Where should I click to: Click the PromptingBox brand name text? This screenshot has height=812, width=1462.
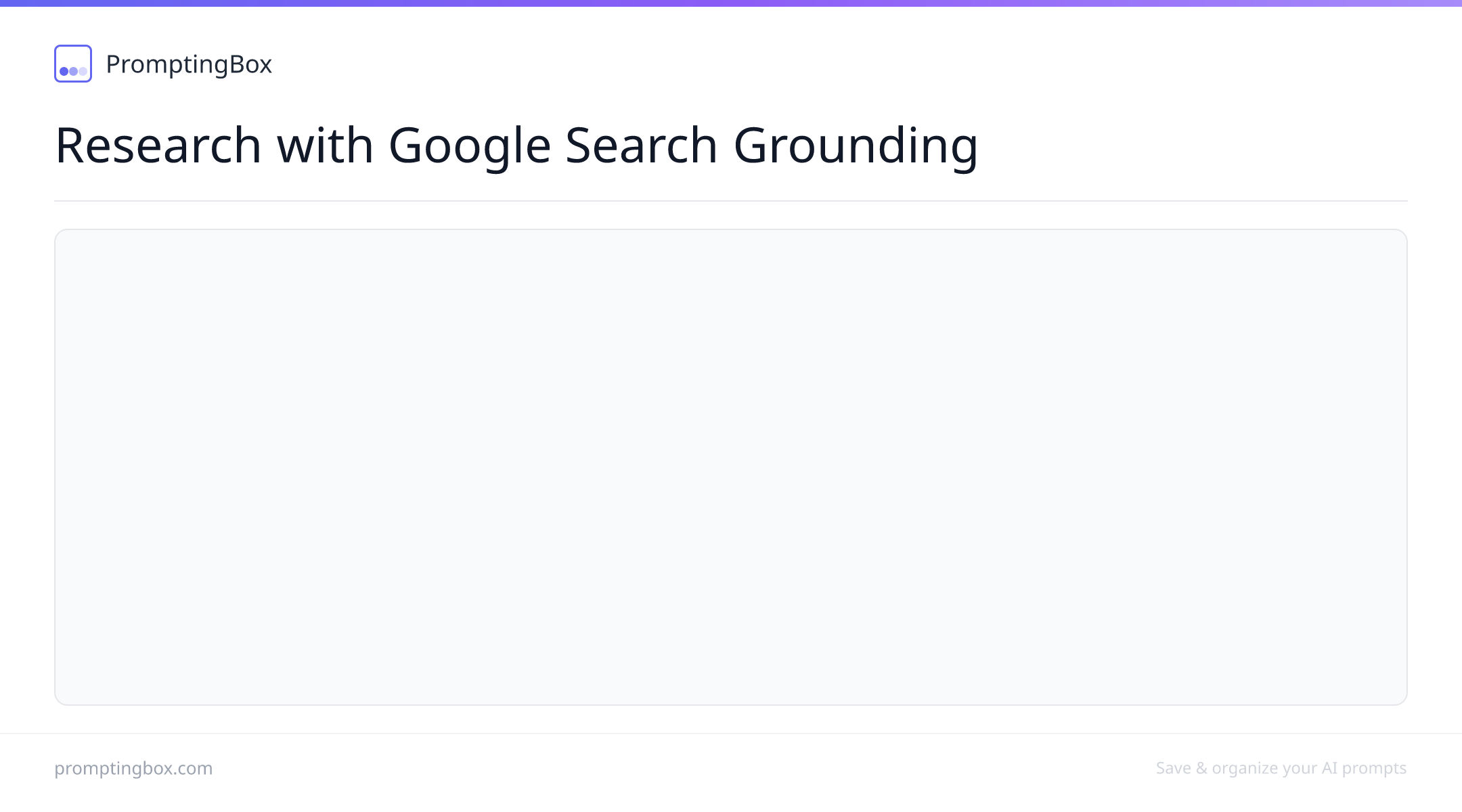pos(189,64)
